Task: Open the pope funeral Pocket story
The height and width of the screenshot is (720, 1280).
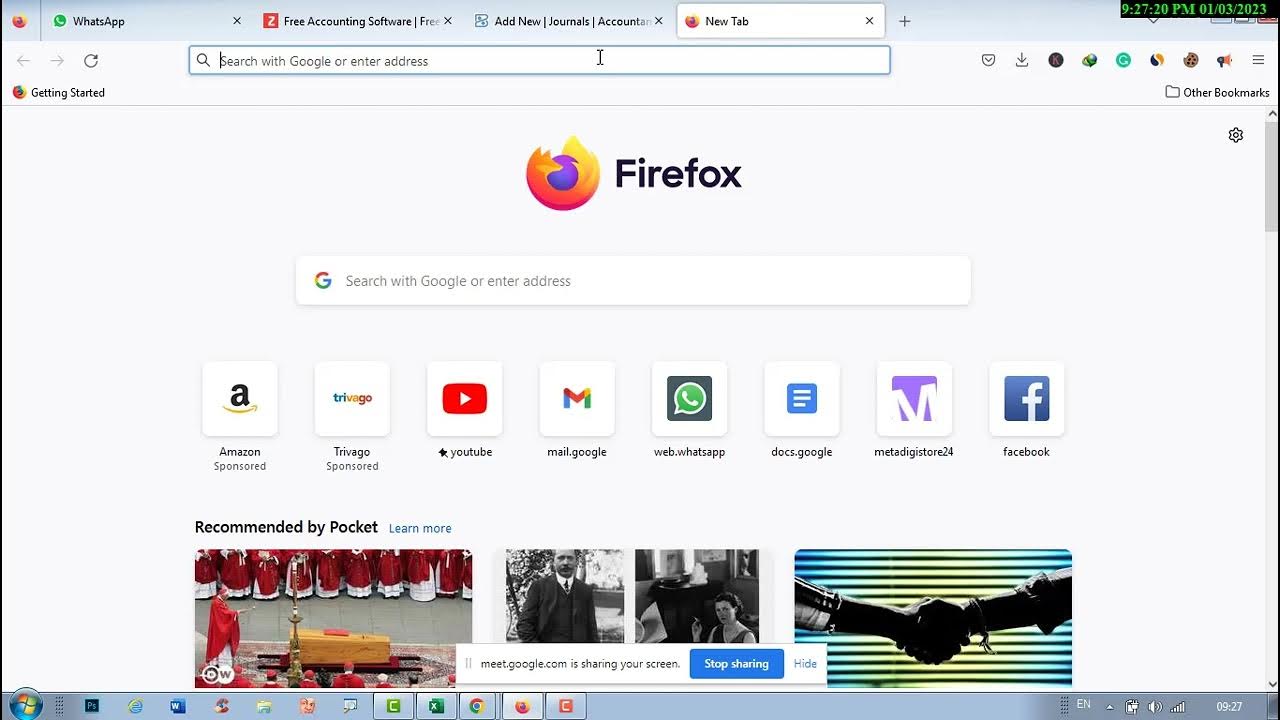Action: click(333, 618)
